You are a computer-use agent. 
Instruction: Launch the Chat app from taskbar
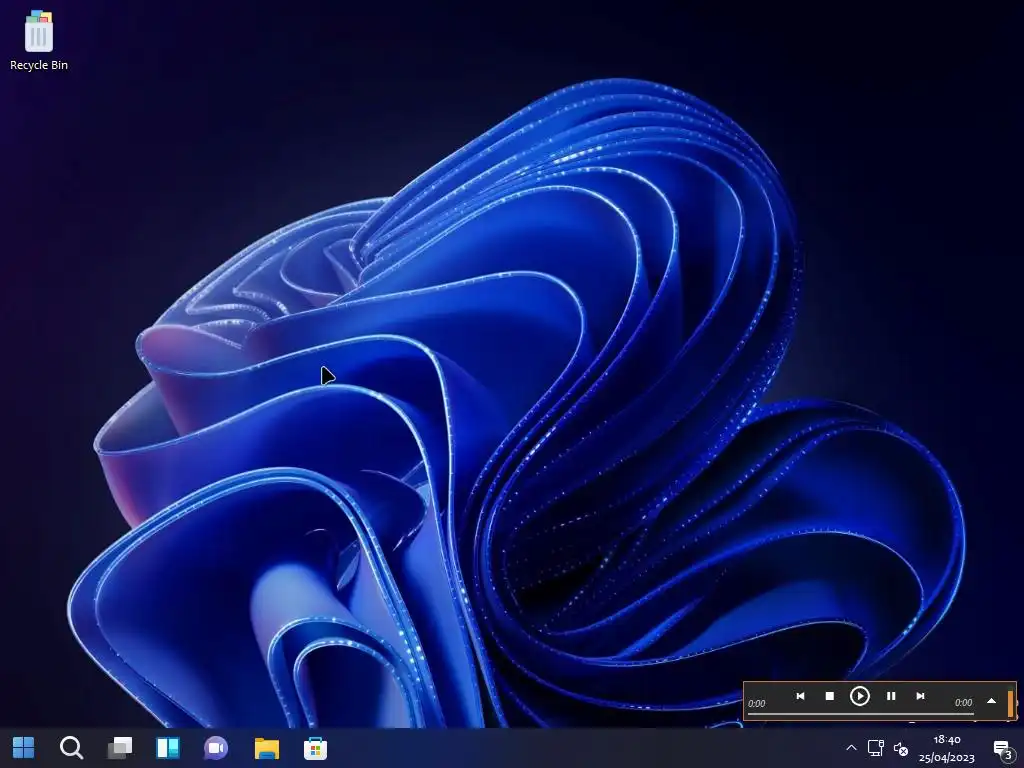[x=216, y=748]
